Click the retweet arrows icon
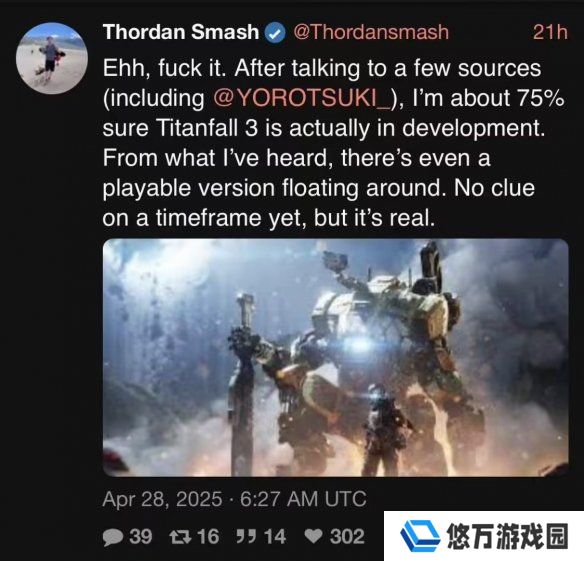The height and width of the screenshot is (561, 584). point(180,537)
